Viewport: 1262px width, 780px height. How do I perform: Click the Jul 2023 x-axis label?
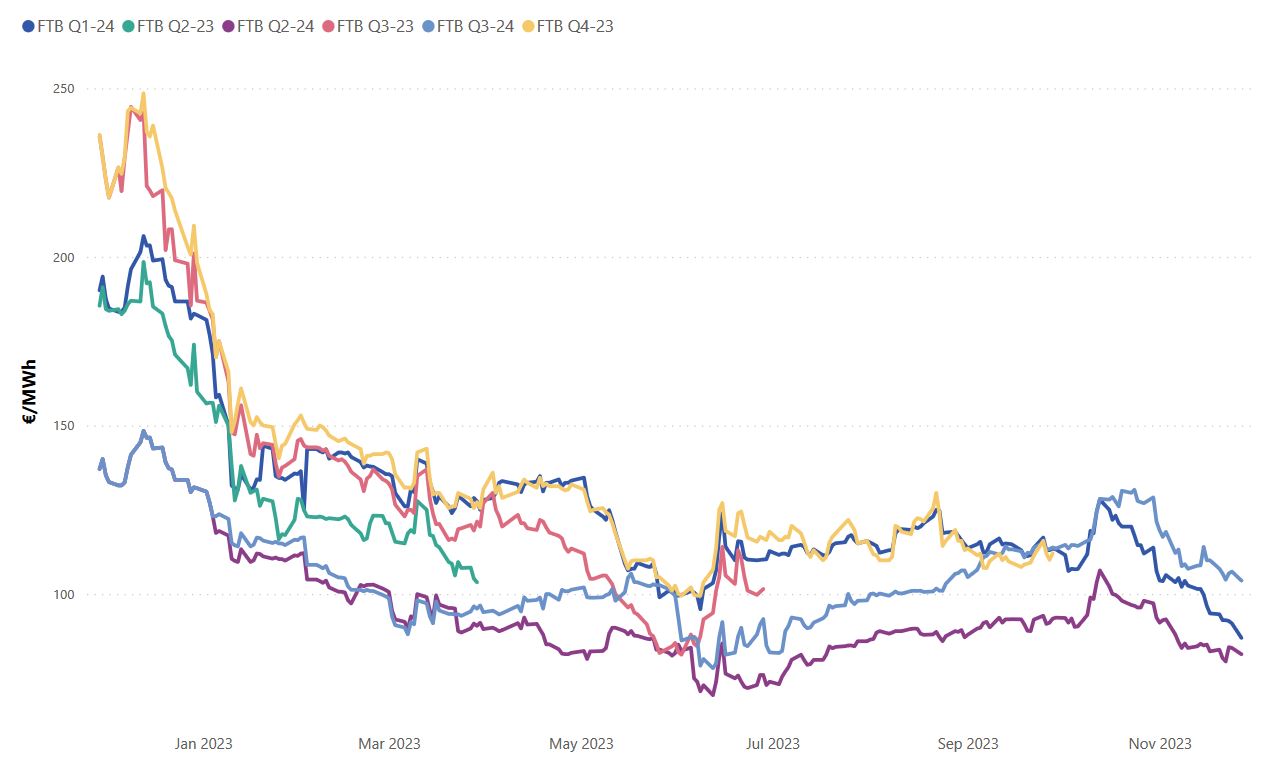(771, 744)
